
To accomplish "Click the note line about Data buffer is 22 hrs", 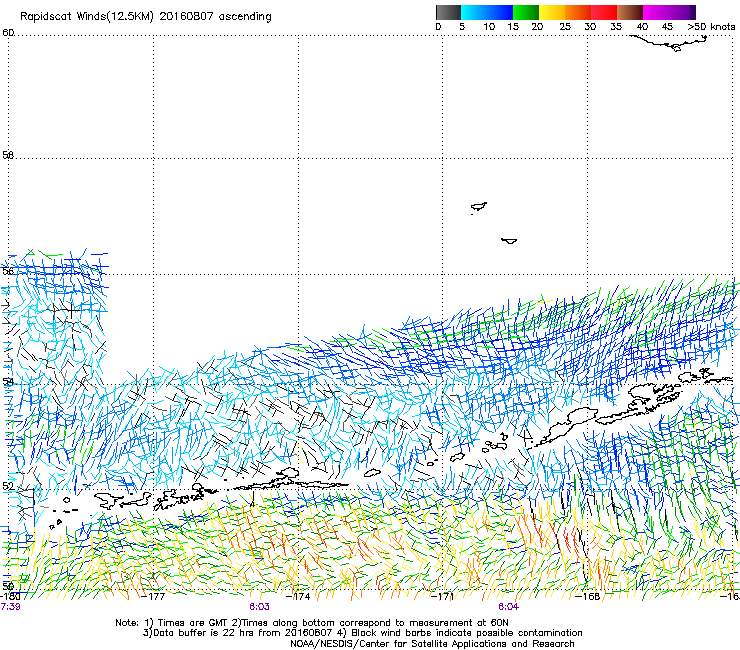I will pos(362,633).
